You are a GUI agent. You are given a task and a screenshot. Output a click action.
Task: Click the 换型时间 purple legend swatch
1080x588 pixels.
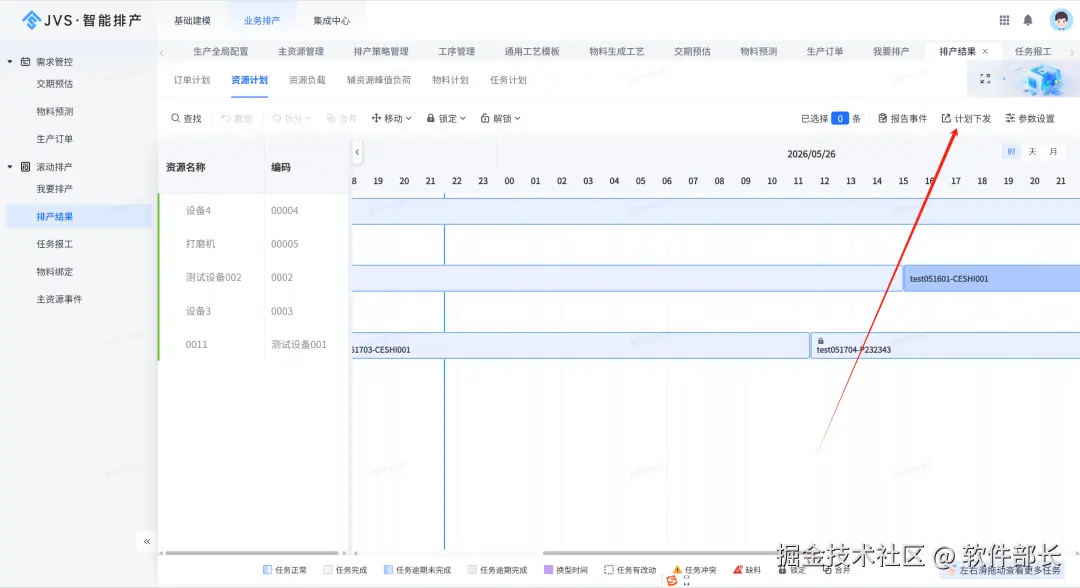pyautogui.click(x=548, y=569)
